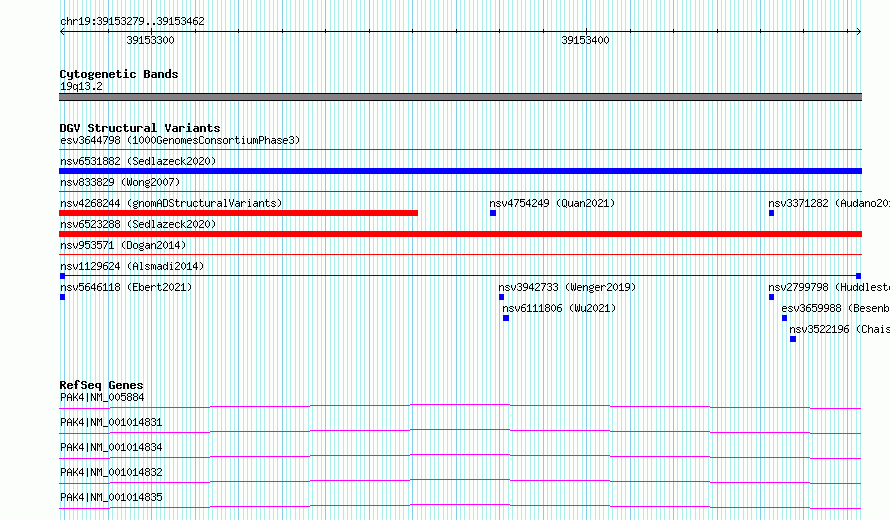The height and width of the screenshot is (520, 890).
Task: Click the thick blue nsv6531882 bar
Action: coord(460,171)
